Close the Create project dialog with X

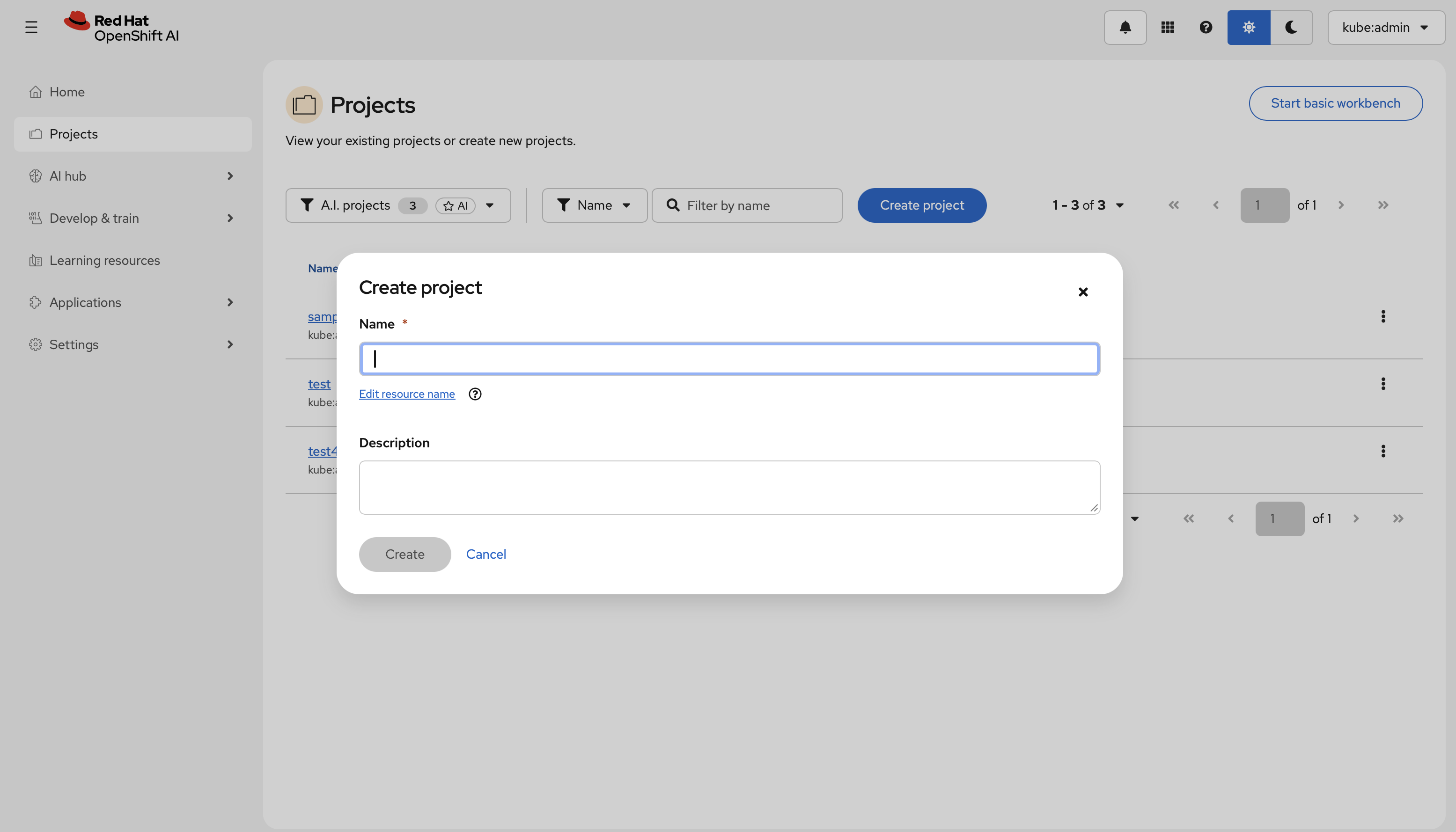(x=1083, y=292)
